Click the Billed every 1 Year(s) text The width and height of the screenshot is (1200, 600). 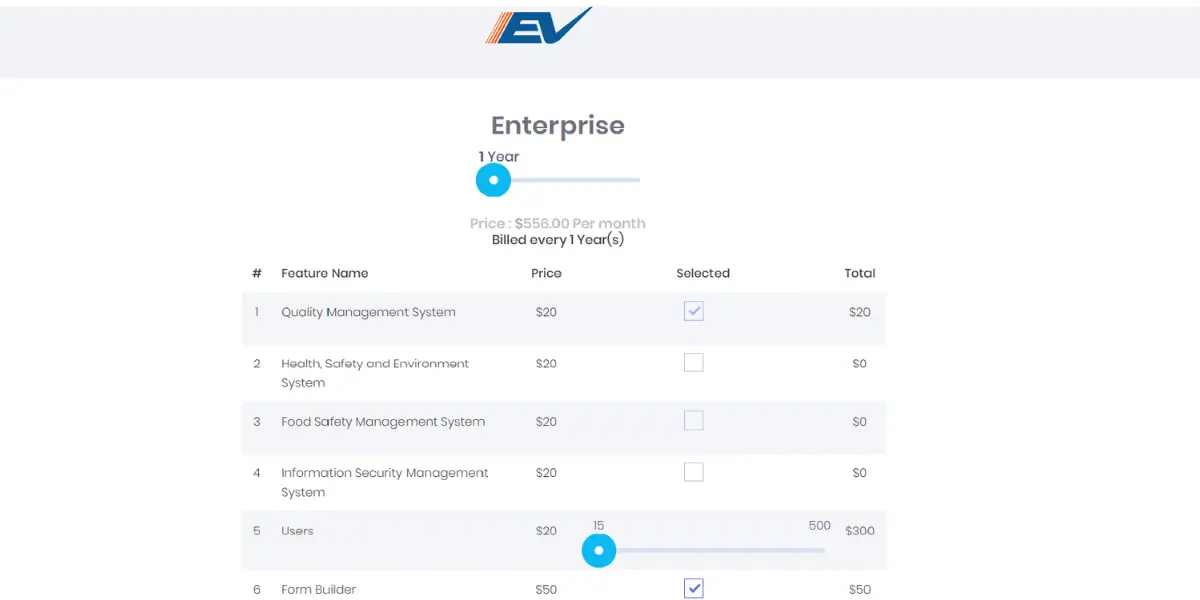pos(558,240)
